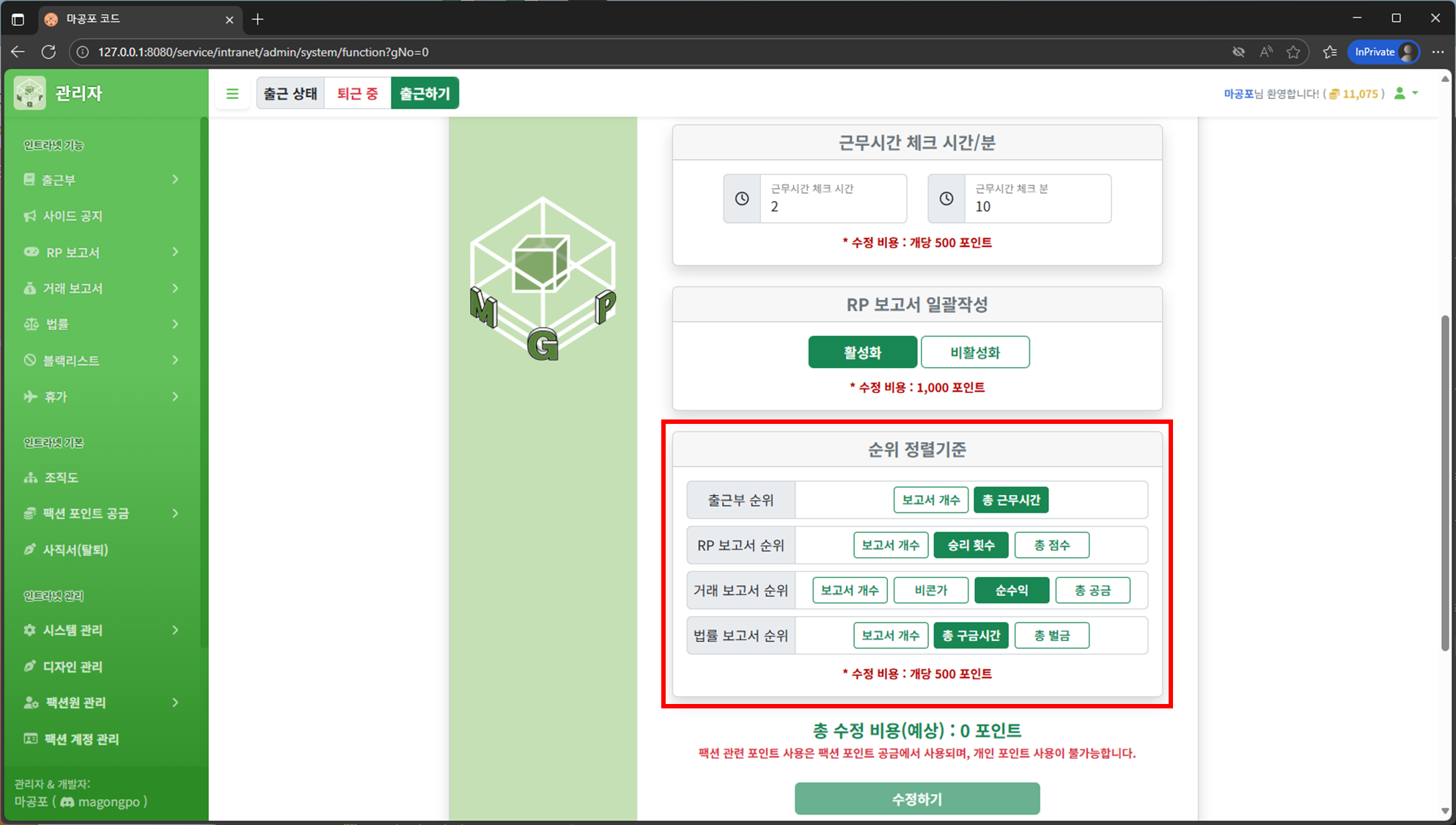Screen dimensions: 1456x825
Task: Open a new browser tab
Action: click(x=257, y=20)
